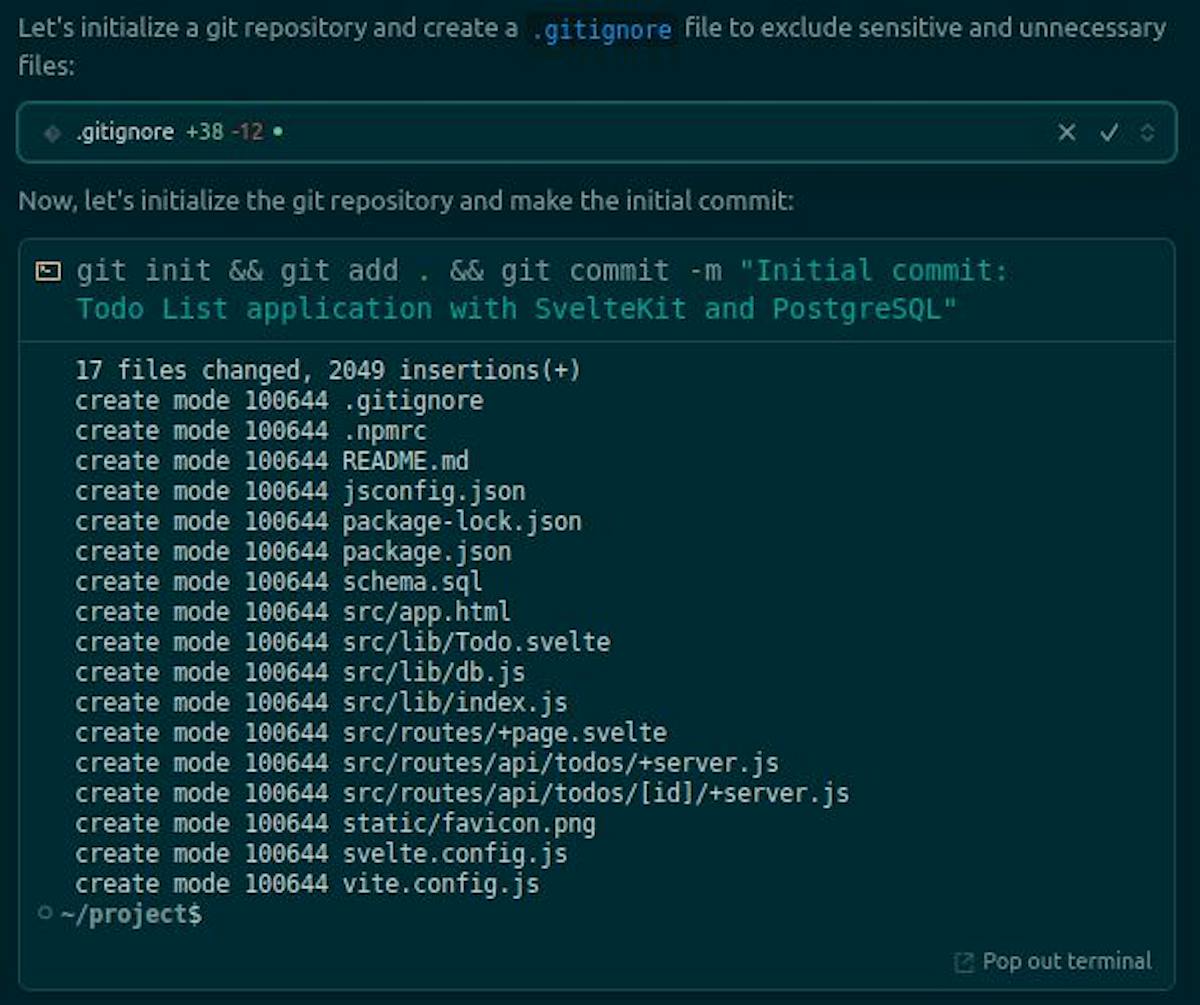Click the 17 files changed summary line
The width and height of the screenshot is (1200, 1005).
pos(327,370)
